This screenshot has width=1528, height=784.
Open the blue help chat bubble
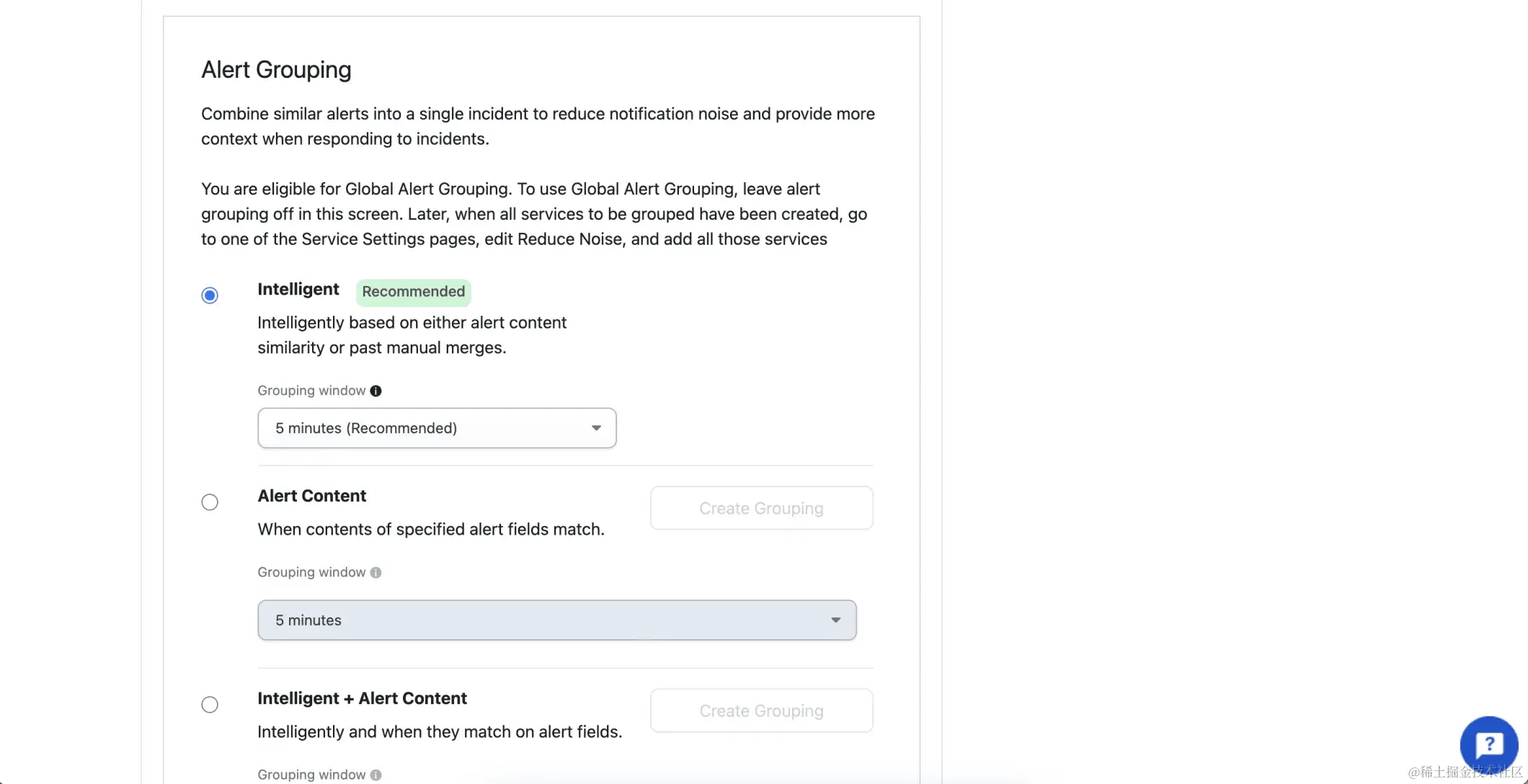coord(1488,745)
